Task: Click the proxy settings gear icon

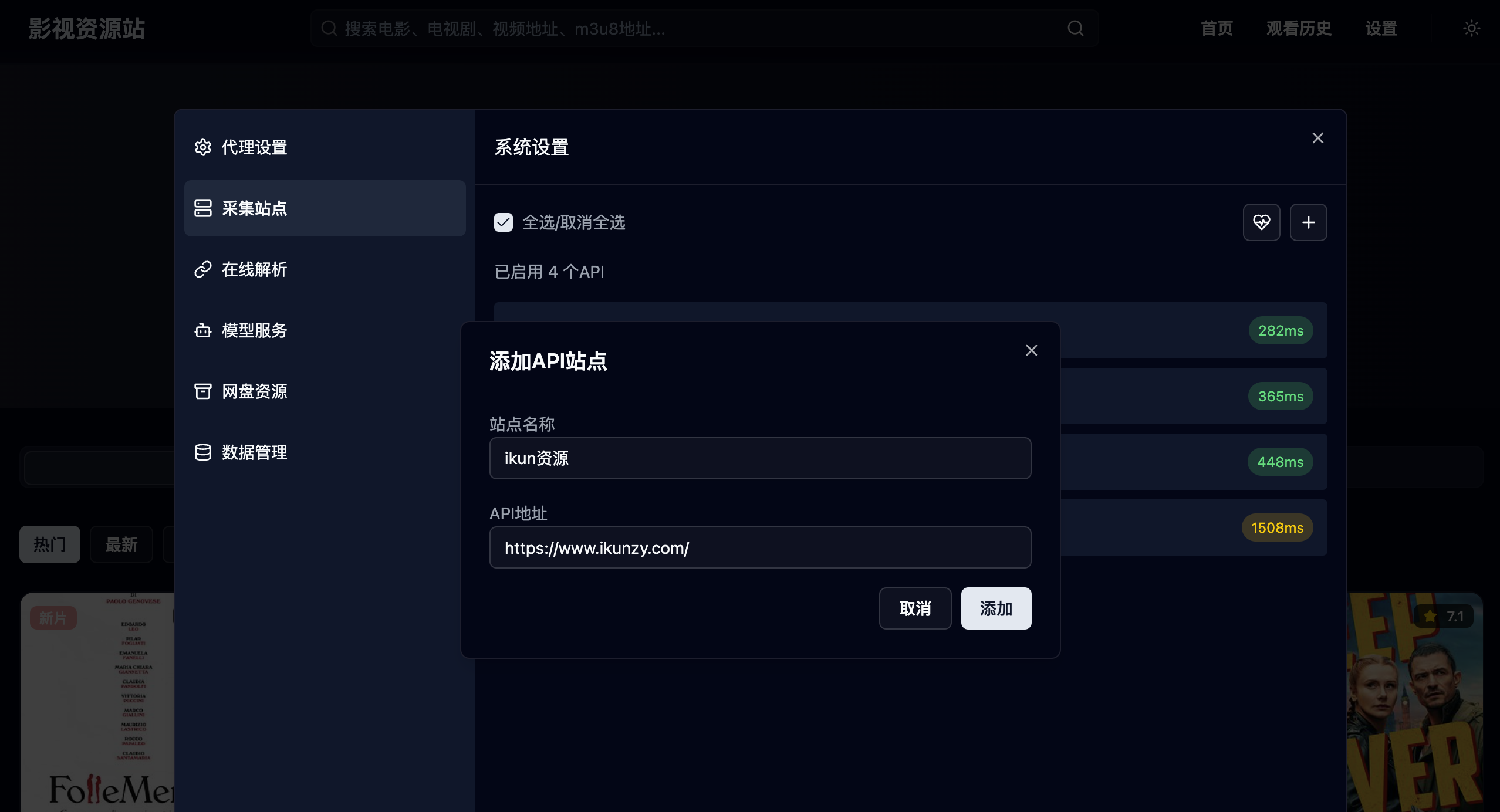Action: click(x=203, y=147)
